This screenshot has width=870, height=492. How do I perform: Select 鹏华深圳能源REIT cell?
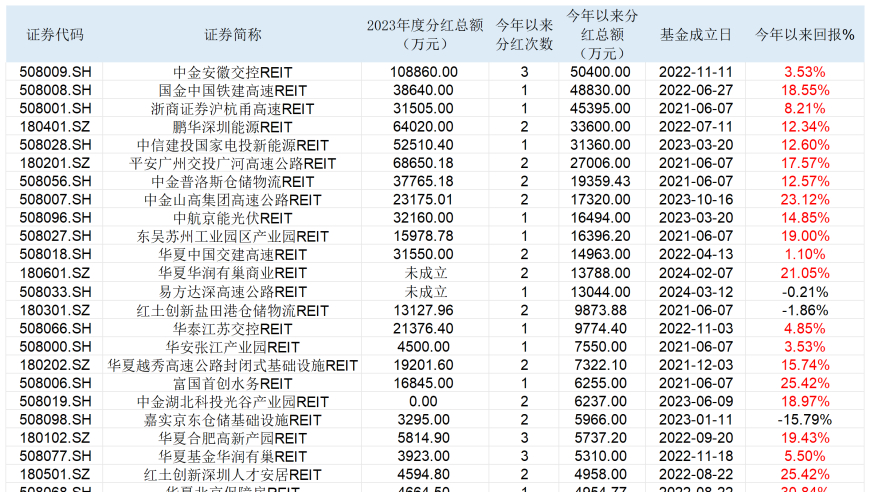coord(232,127)
